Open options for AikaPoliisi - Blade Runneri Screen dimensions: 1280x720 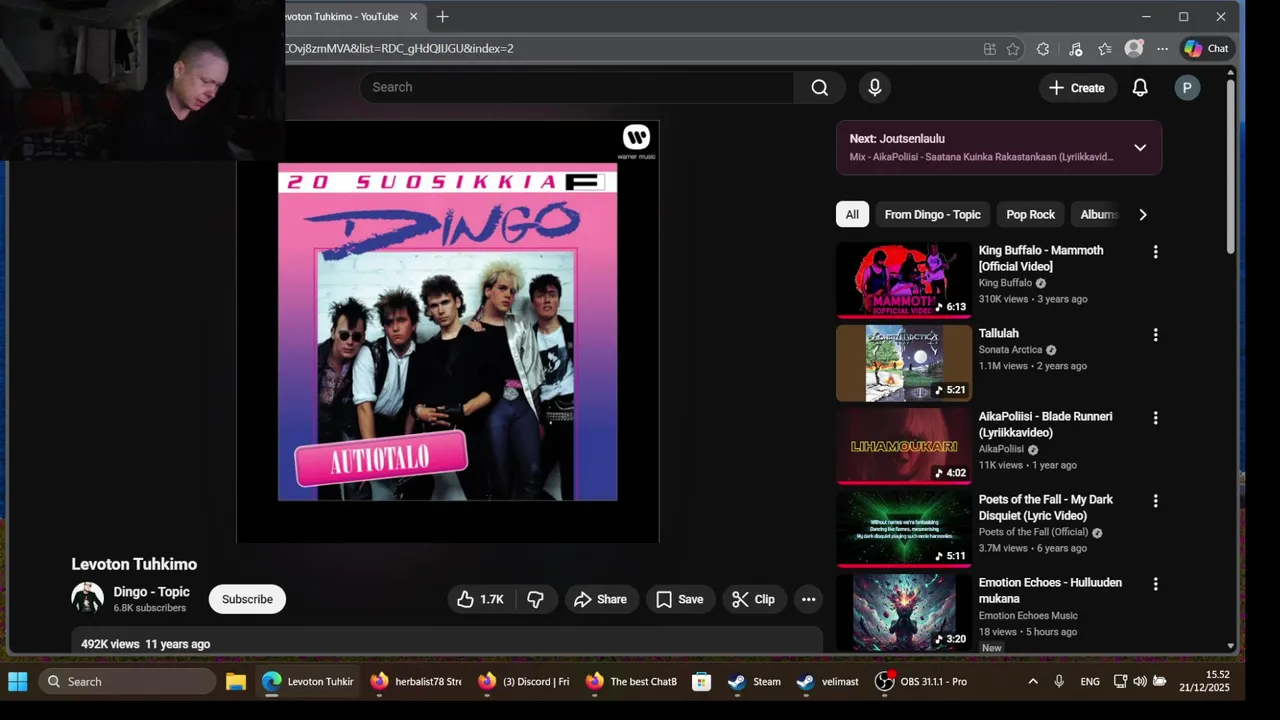pos(1155,418)
